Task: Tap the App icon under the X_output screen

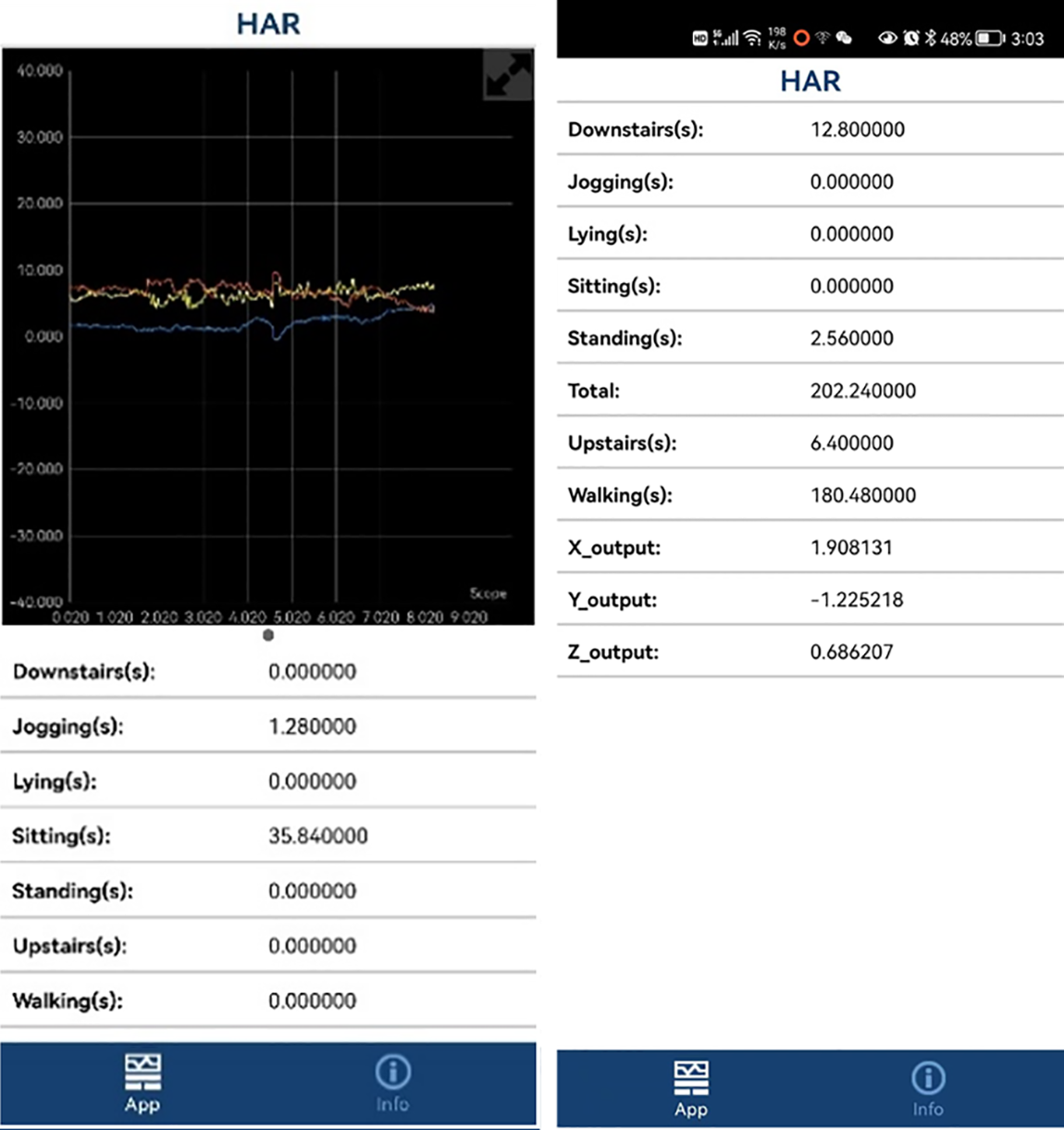Action: (691, 1089)
